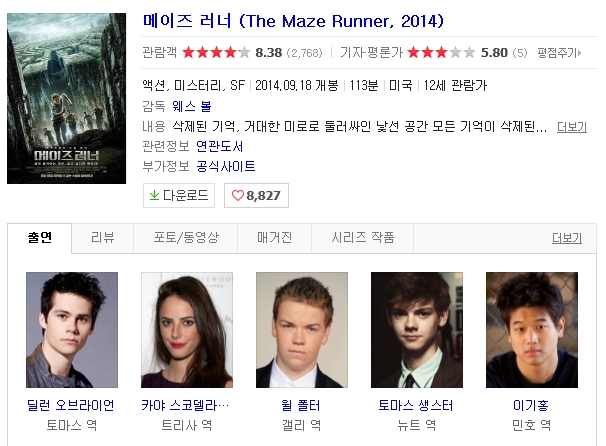Viewport: 606px width, 446px height.
Task: Select the 출연 cast tab
Action: point(39,238)
